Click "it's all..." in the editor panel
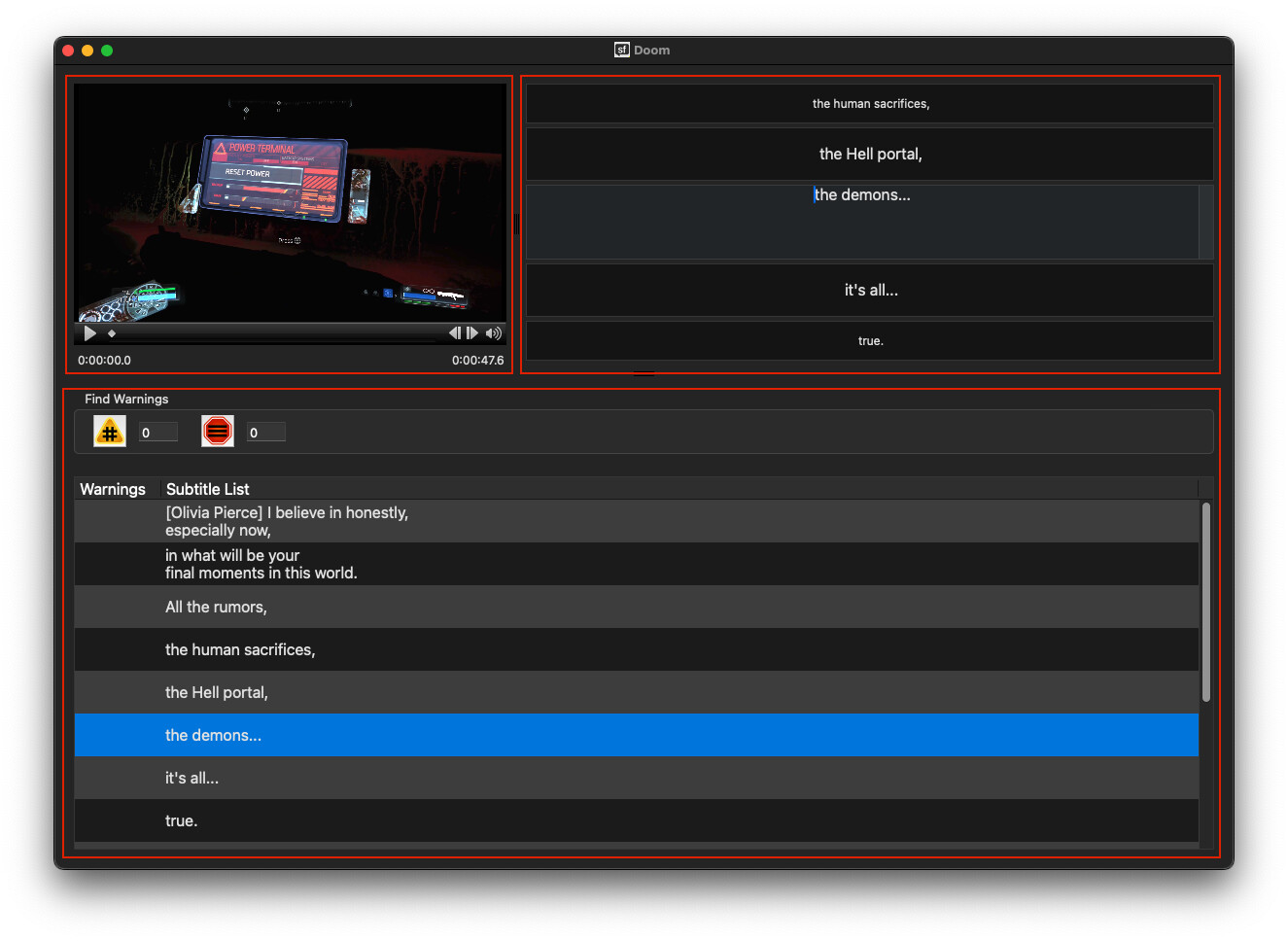The height and width of the screenshot is (941, 1288). tap(870, 290)
